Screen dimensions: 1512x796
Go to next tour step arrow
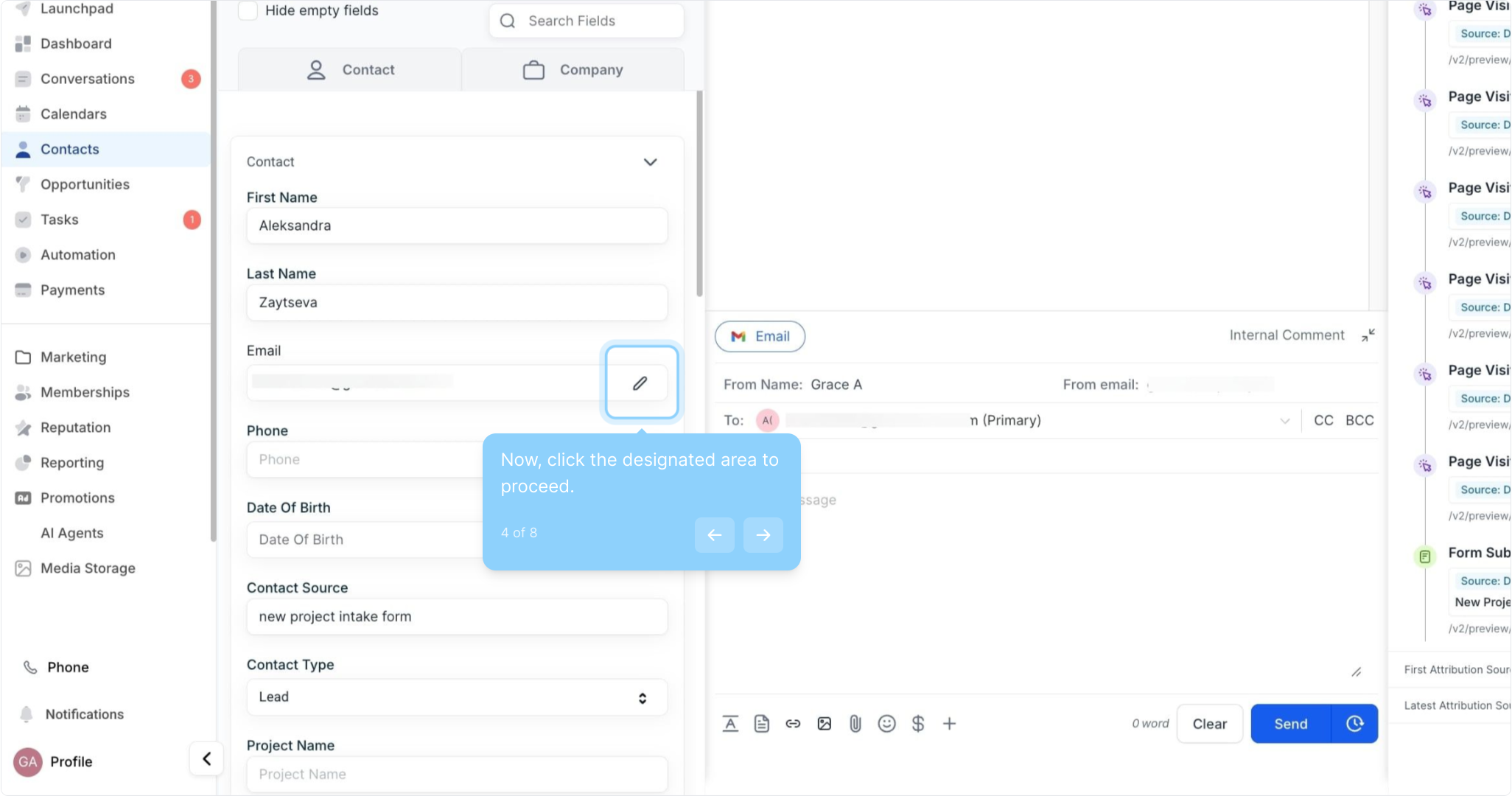[763, 535]
